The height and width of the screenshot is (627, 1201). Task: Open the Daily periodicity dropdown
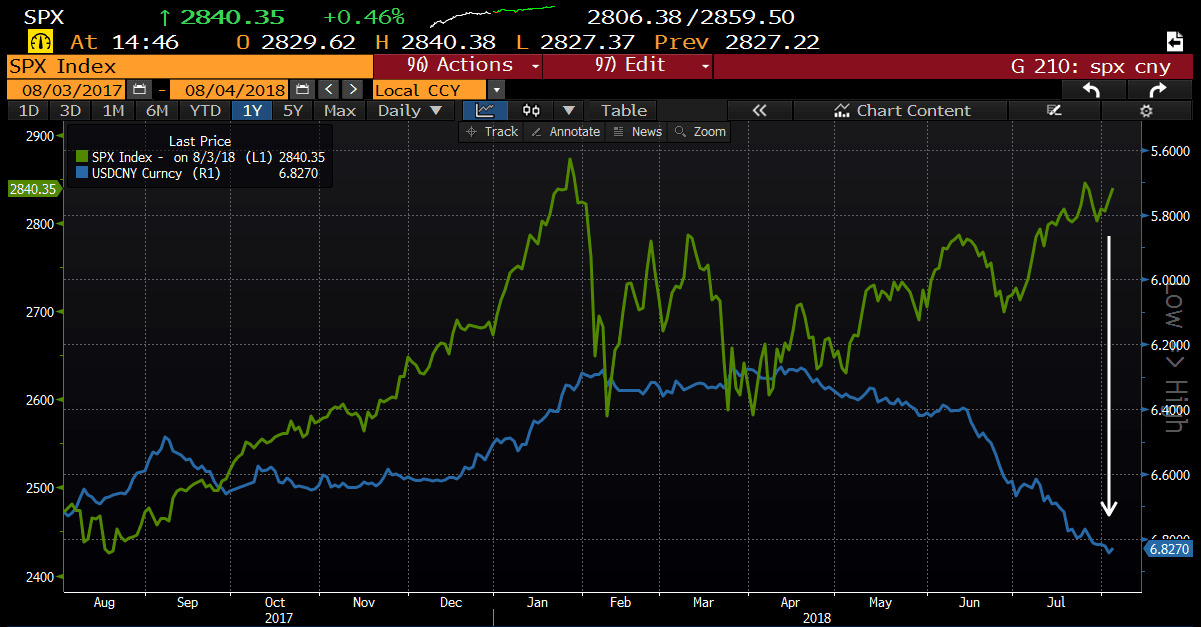point(410,111)
